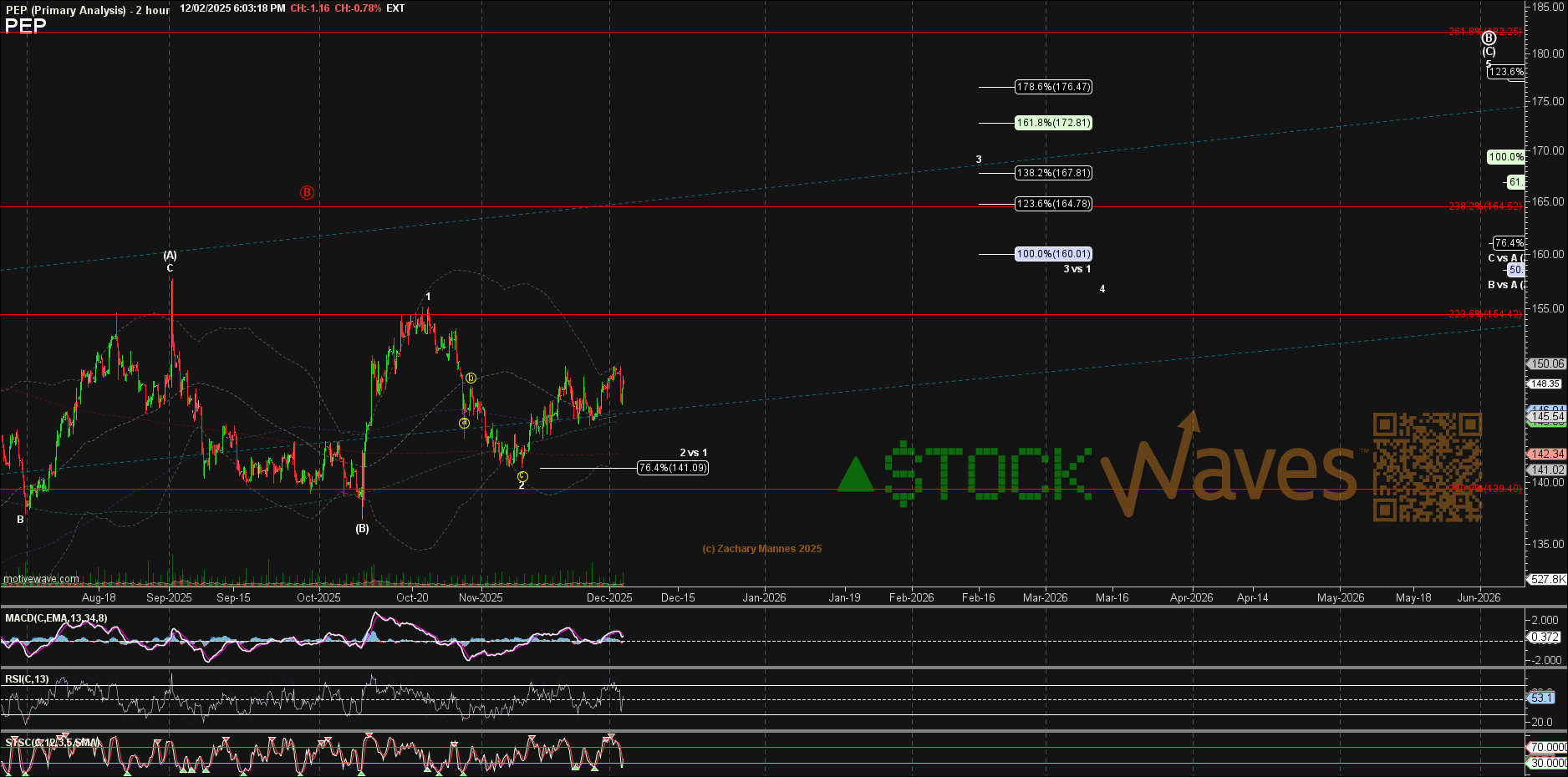Click the Dec-2025 date on time axis
1568x777 pixels.
[609, 597]
